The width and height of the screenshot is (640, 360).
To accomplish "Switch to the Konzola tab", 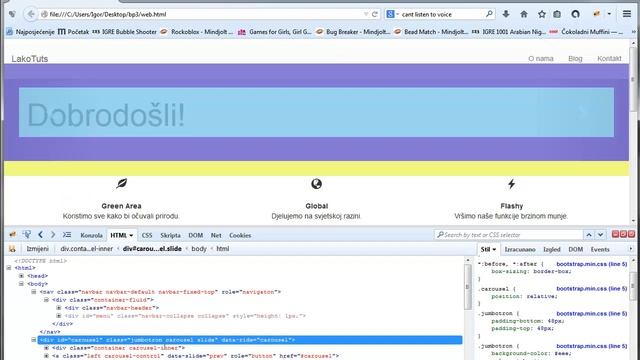I will (91, 236).
